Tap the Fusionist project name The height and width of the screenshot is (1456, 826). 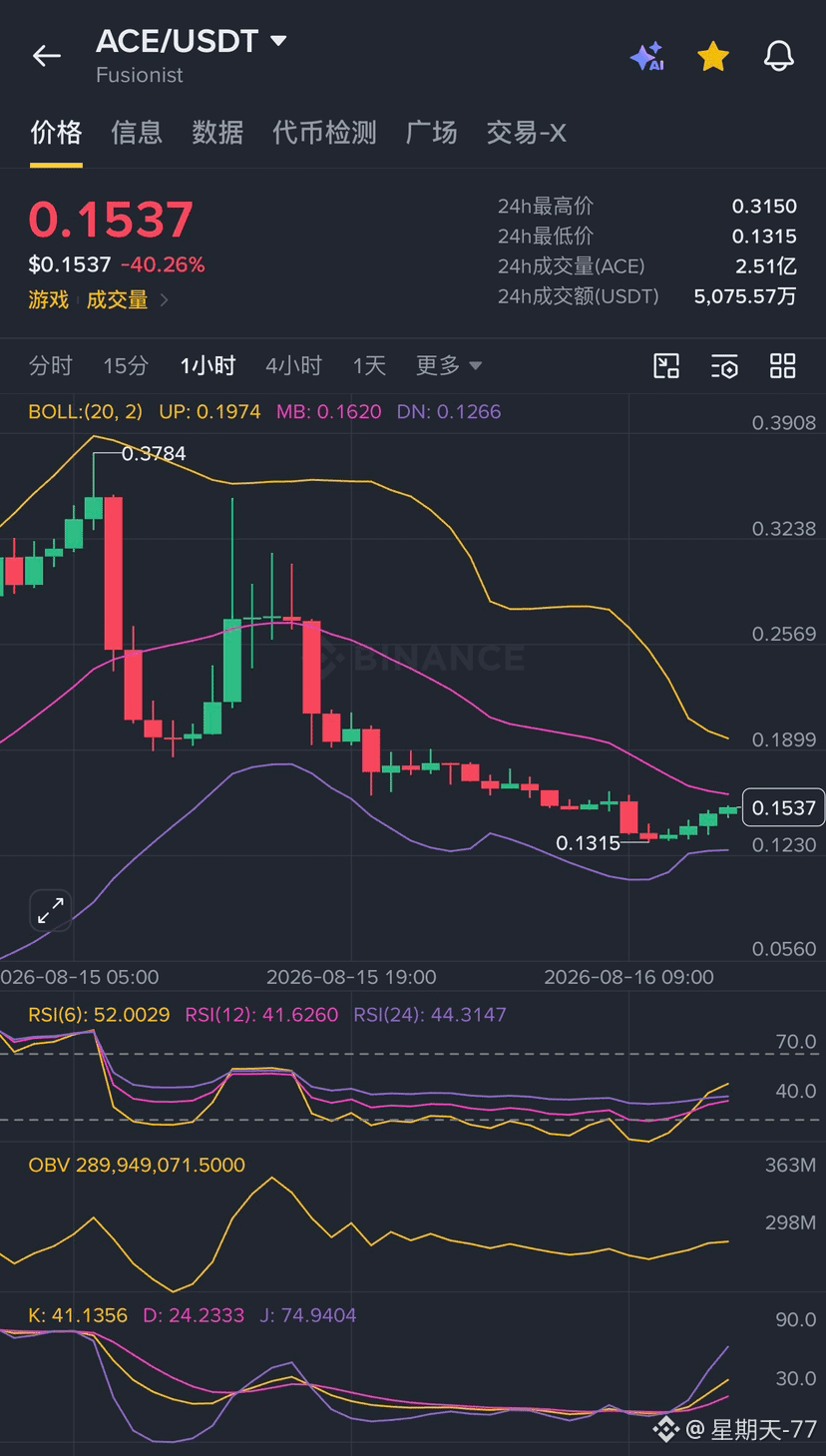pyautogui.click(x=140, y=75)
